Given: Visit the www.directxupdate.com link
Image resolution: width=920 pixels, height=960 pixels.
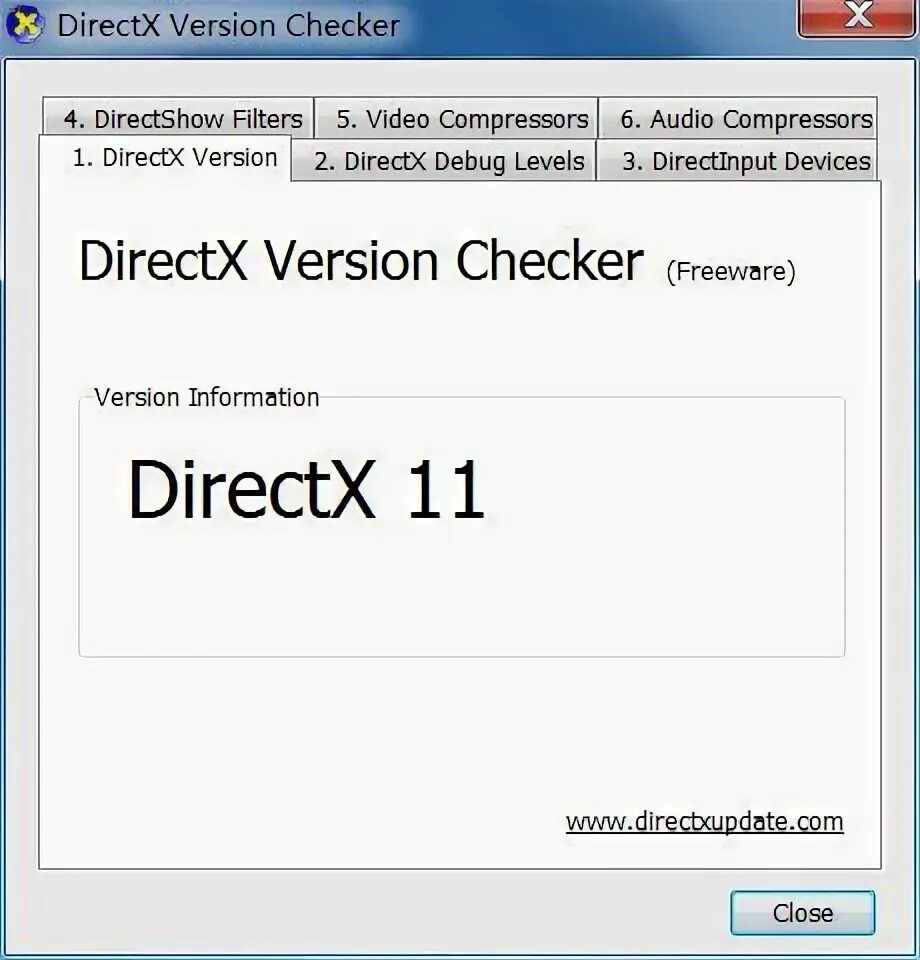Looking at the screenshot, I should (x=705, y=822).
